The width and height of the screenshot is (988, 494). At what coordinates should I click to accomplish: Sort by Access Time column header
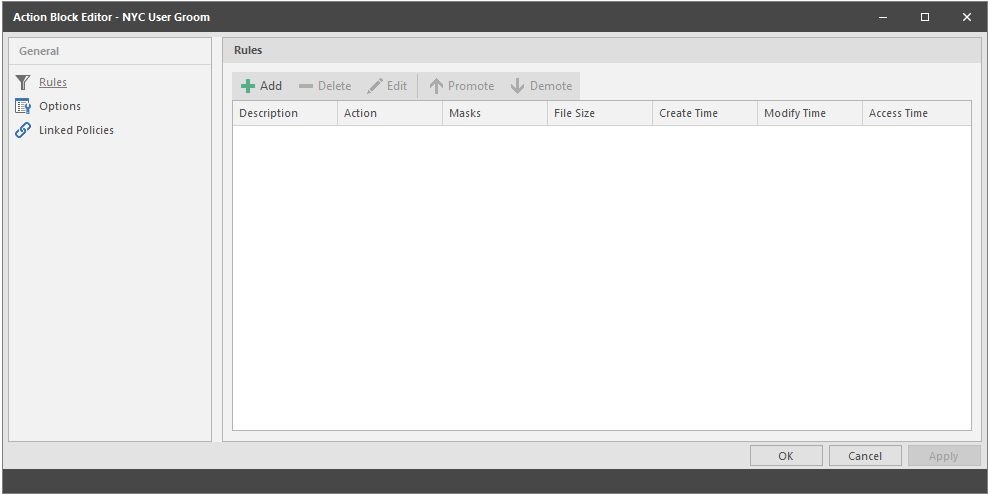(x=917, y=113)
